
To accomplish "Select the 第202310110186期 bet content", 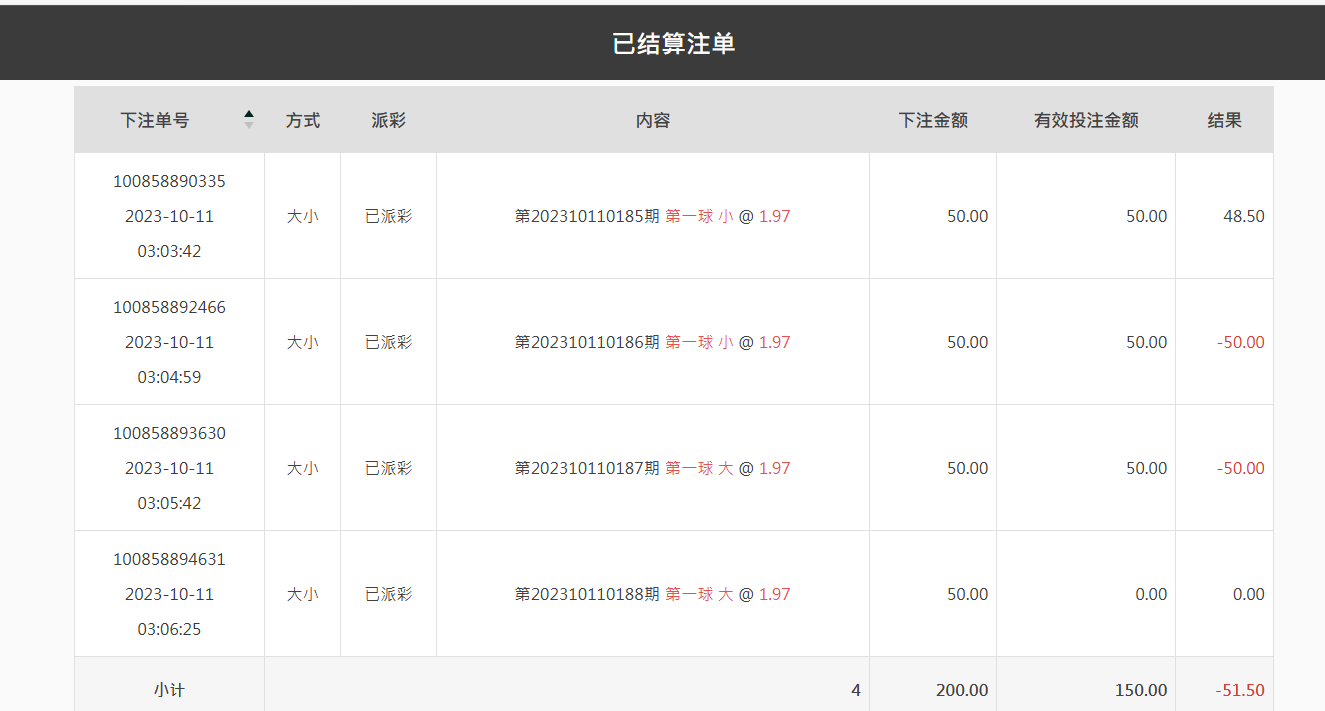I will (x=652, y=342).
